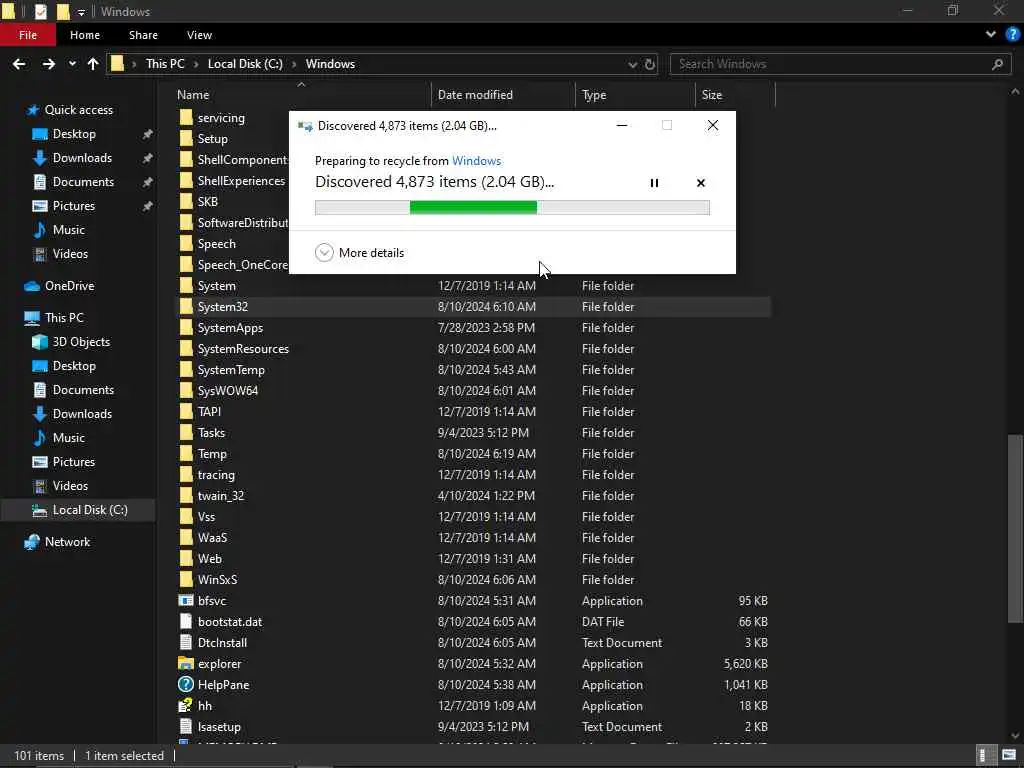This screenshot has height=768, width=1024.
Task: Select the SysWOW64 folder icon
Action: [186, 391]
